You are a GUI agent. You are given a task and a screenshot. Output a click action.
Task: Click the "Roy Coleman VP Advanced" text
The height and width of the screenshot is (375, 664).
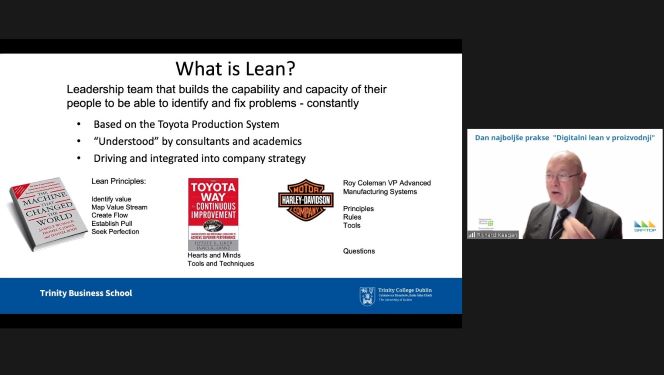pos(387,183)
